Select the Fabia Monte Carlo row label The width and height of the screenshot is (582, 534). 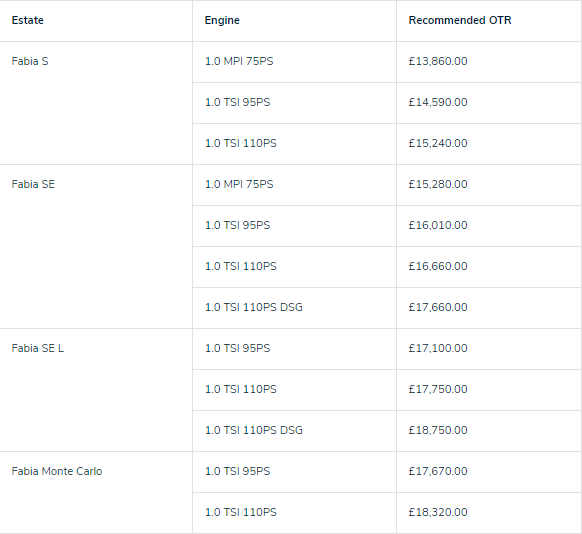pyautogui.click(x=57, y=471)
